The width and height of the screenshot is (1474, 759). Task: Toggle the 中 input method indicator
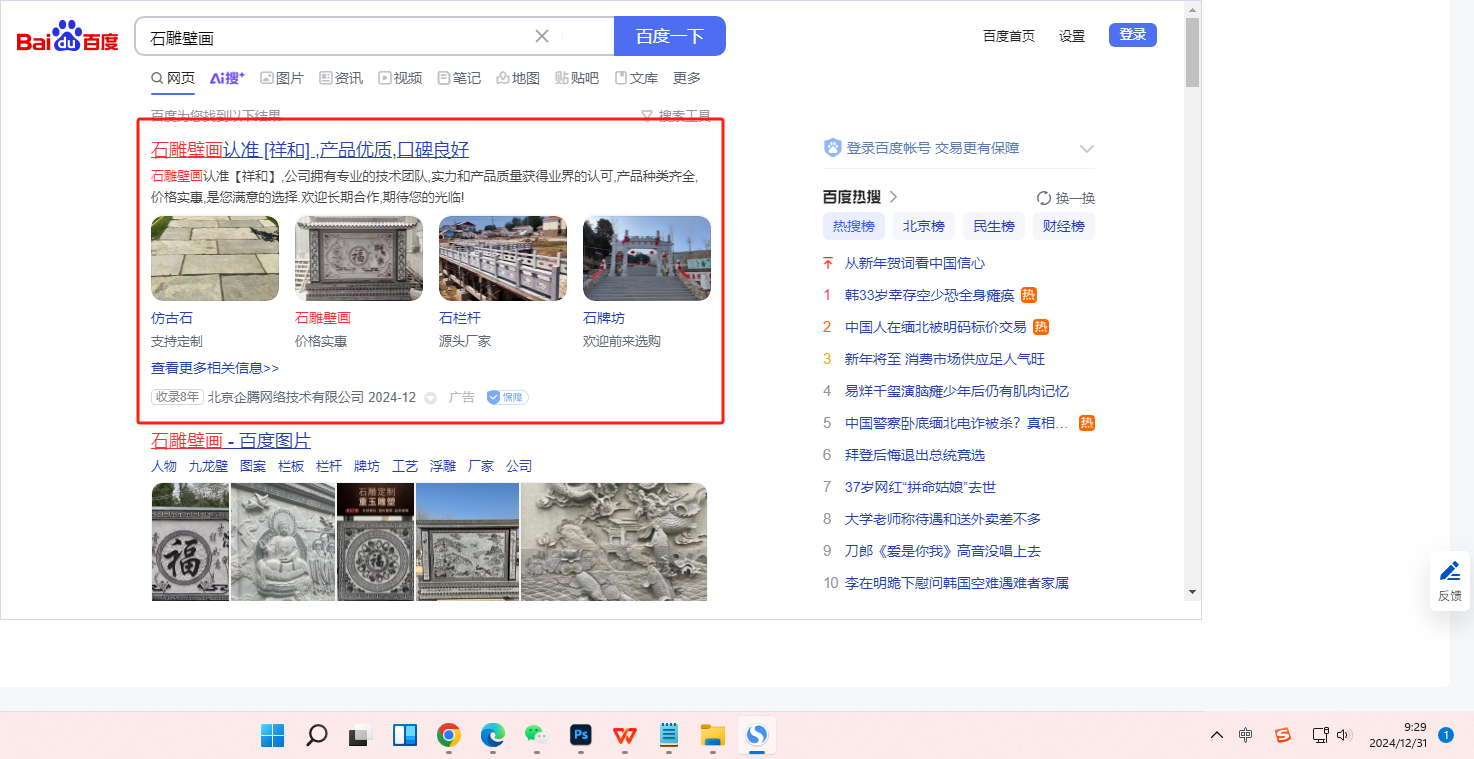1245,736
